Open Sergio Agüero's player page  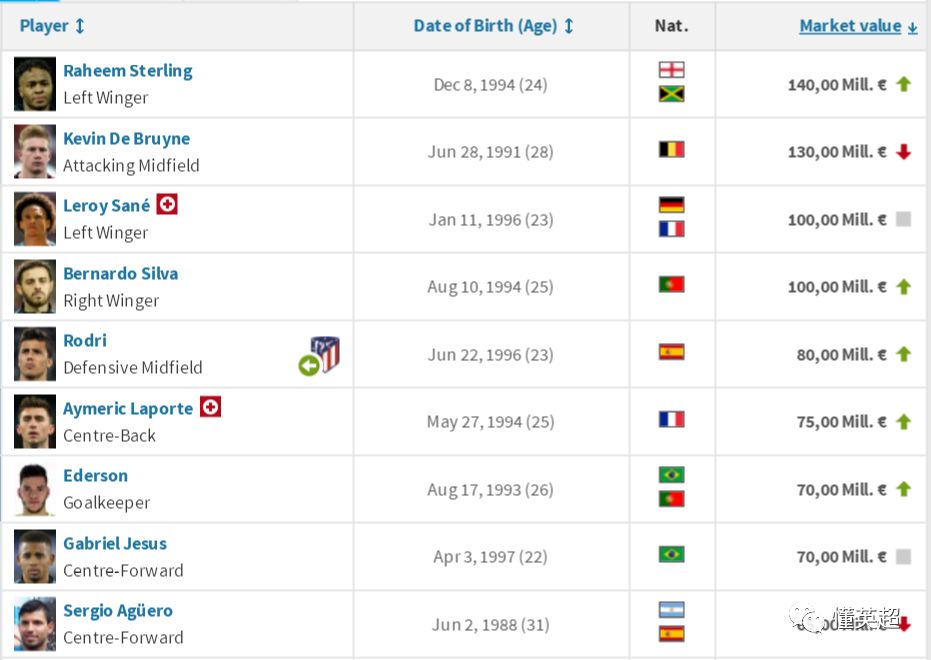click(x=118, y=611)
